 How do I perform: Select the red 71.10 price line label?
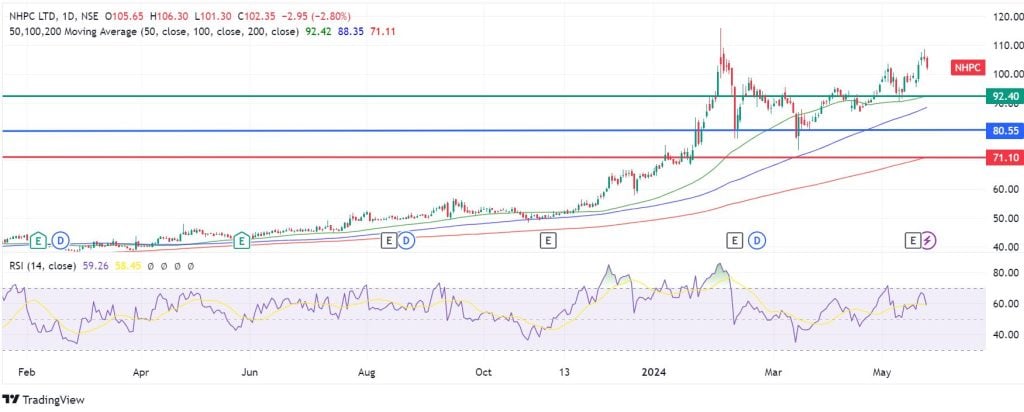tap(1005, 157)
